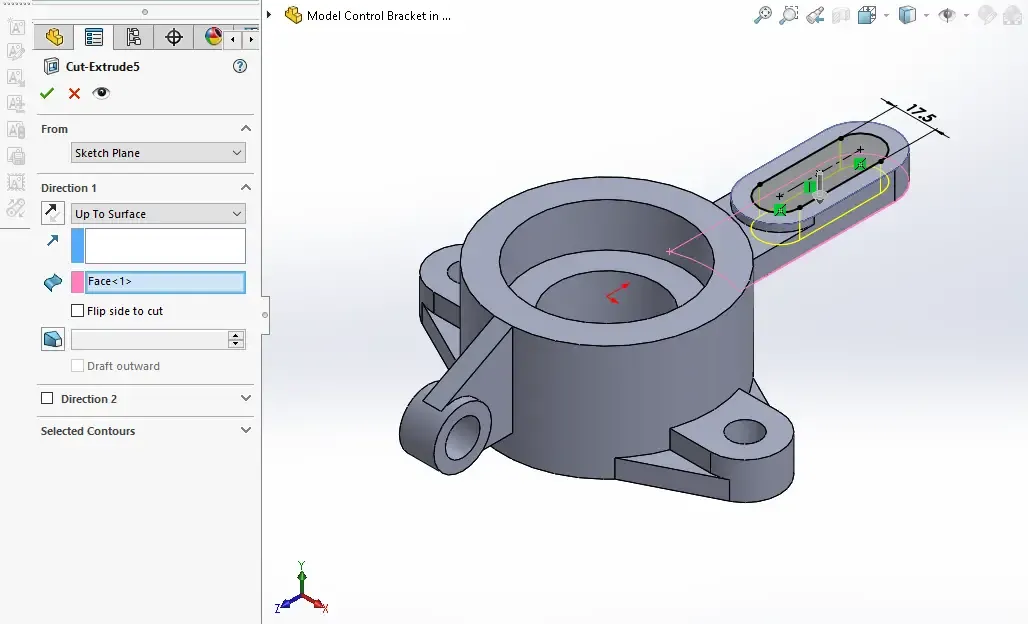Click the panel collapse handle on divider
The height and width of the screenshot is (624, 1028).
[265, 315]
